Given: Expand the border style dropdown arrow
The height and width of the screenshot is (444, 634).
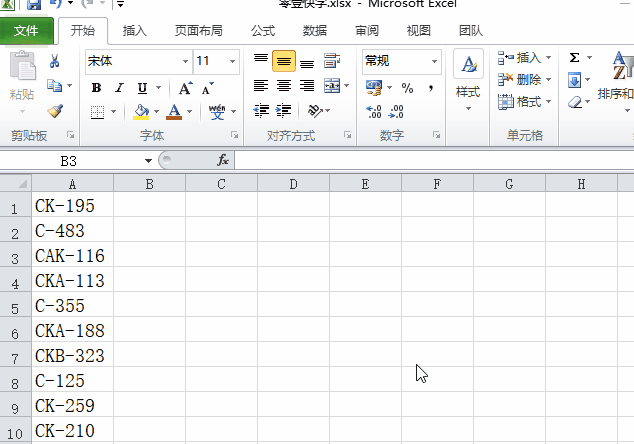Looking at the screenshot, I should click(x=113, y=112).
